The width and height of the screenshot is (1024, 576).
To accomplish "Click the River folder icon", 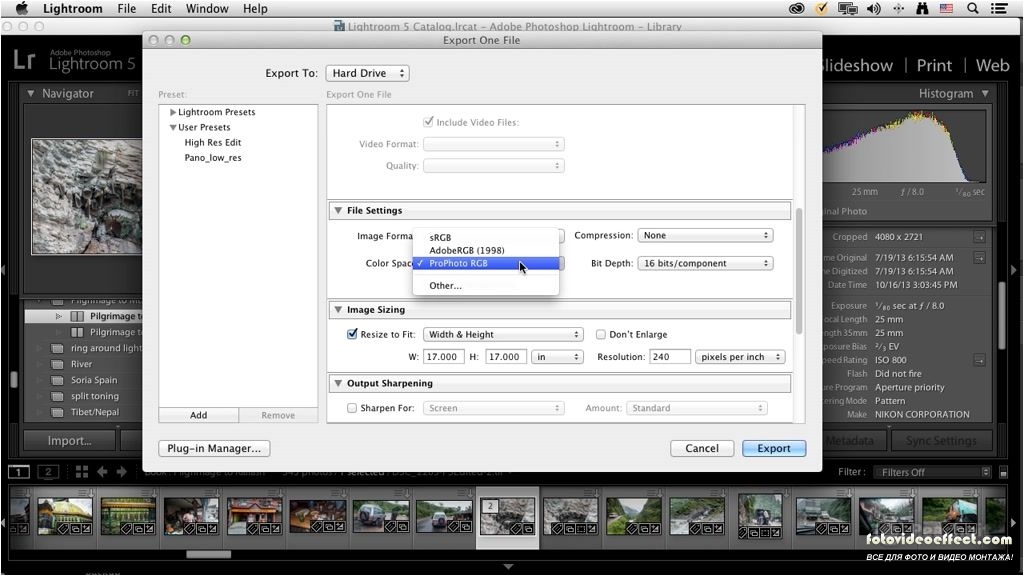I will pos(57,364).
